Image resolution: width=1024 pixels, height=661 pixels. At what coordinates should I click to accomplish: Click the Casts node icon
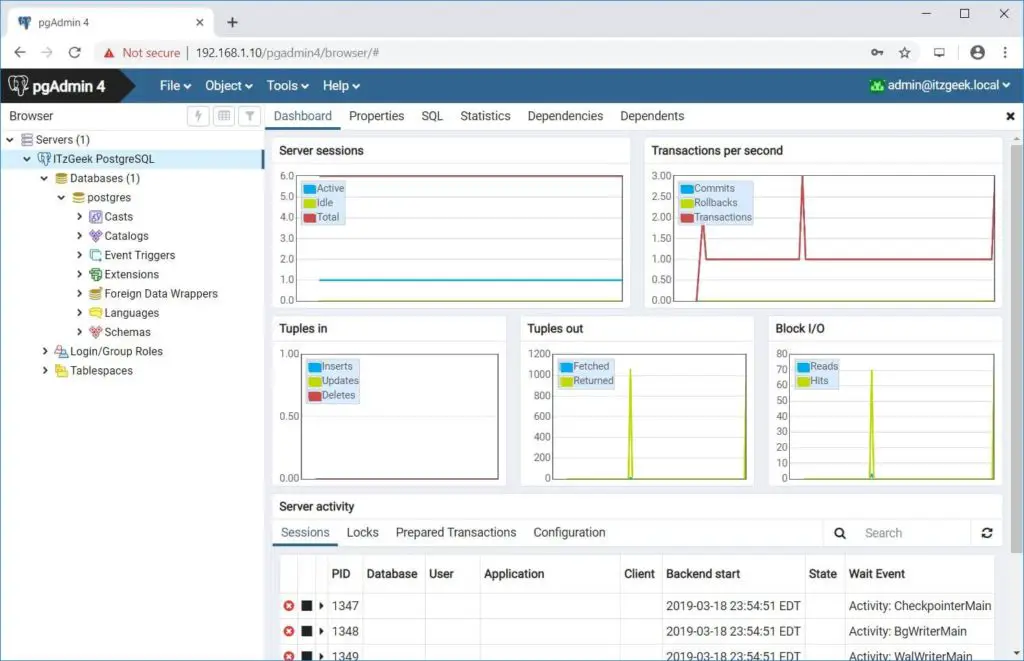coord(95,217)
